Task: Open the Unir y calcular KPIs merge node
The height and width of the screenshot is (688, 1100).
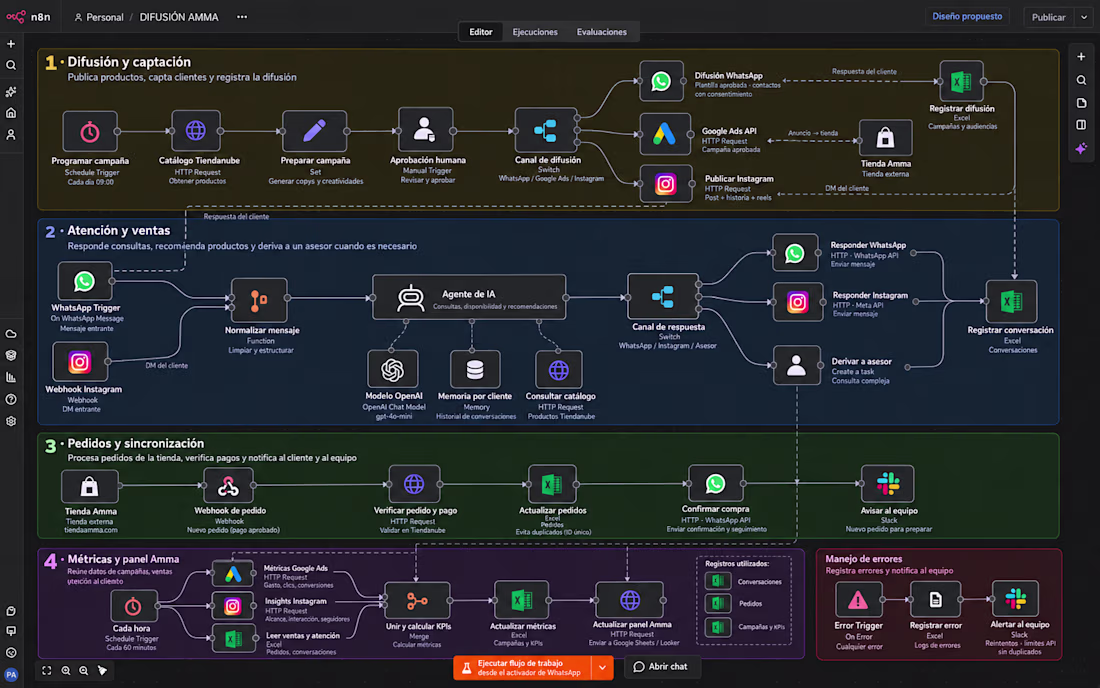Action: pyautogui.click(x=417, y=601)
